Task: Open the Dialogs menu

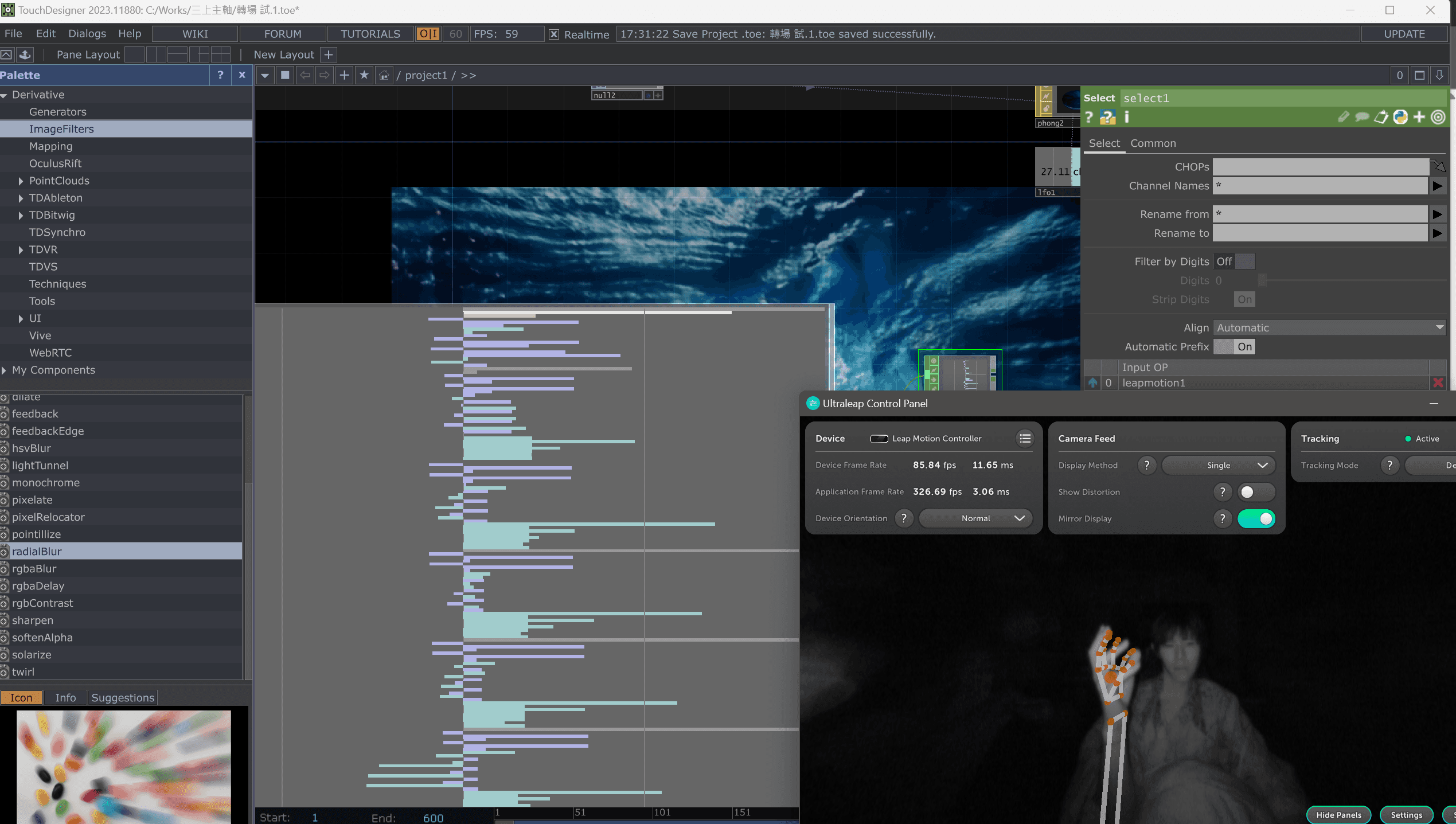Action: tap(87, 34)
